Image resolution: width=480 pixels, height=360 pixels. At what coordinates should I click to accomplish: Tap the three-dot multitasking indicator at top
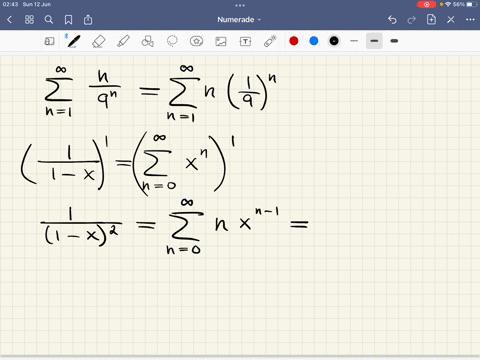240,5
